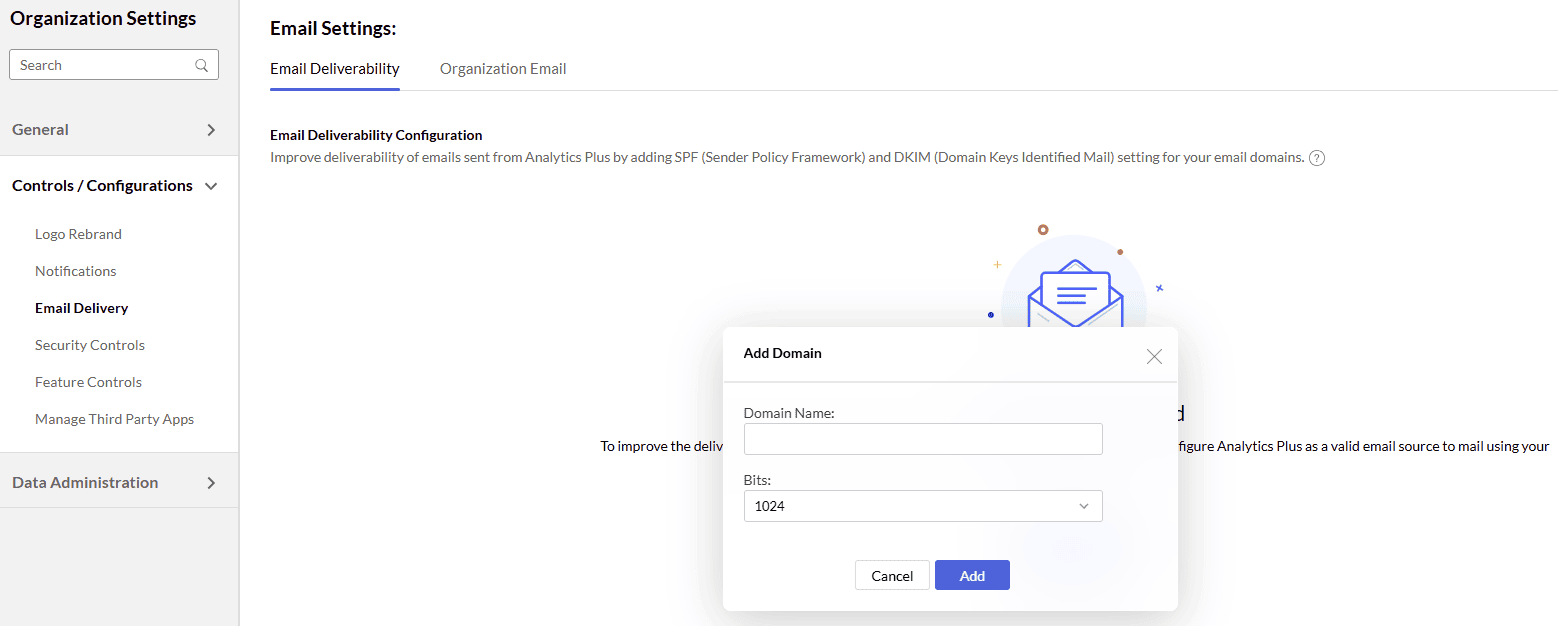Screen dimensions: 1558x626
Task: Click the search magnifier icon
Action: click(x=201, y=65)
